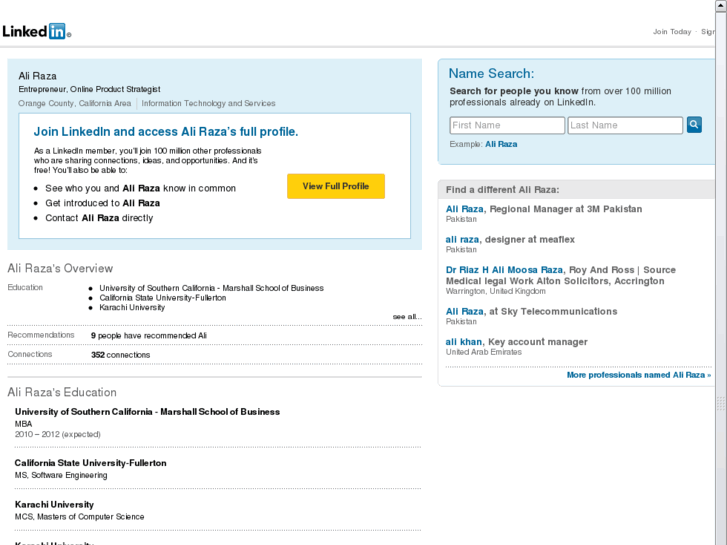Click the LinkedIn logo
The image size is (727, 545).
pos(35,31)
